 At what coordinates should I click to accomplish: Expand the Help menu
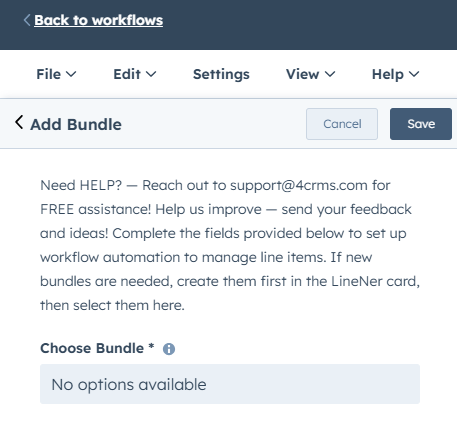tap(395, 74)
